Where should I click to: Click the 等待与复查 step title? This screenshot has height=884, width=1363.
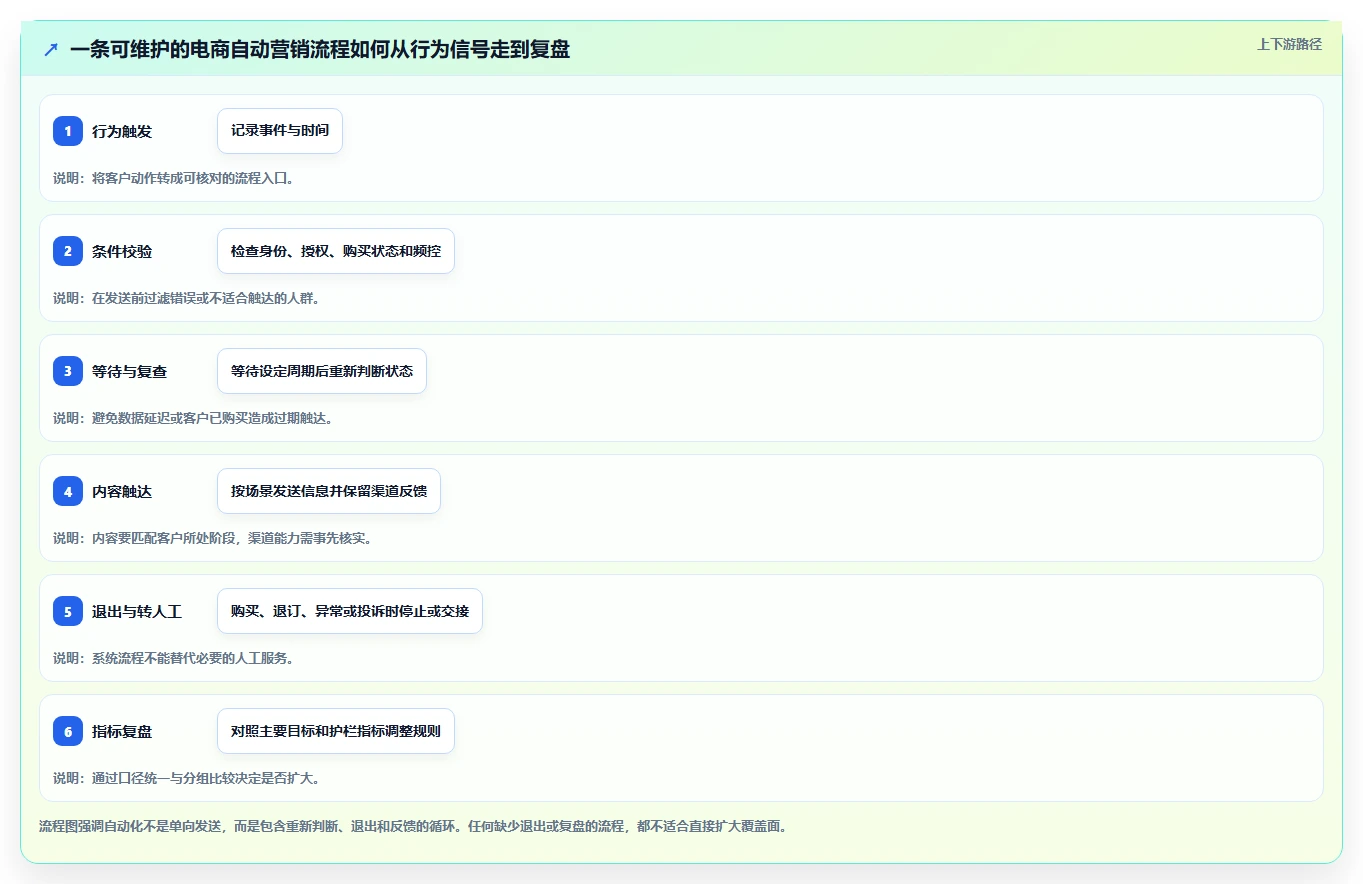click(130, 371)
